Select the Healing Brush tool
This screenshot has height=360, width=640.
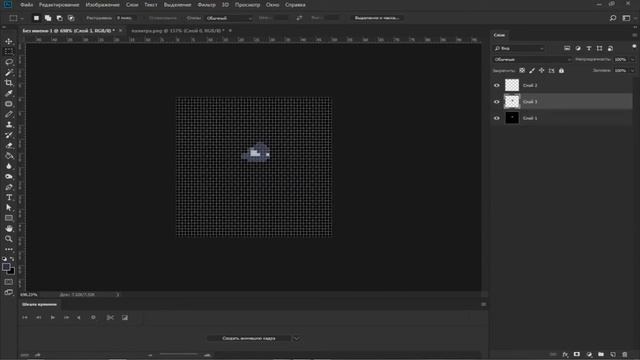pos(9,104)
